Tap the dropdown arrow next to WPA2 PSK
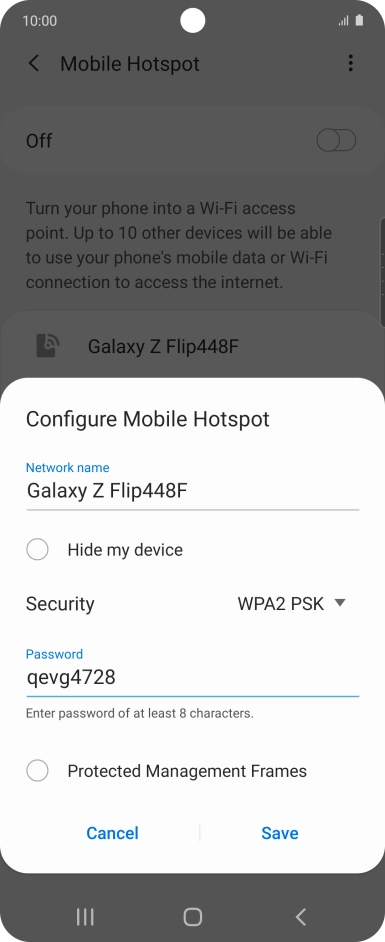385x942 pixels. (340, 603)
